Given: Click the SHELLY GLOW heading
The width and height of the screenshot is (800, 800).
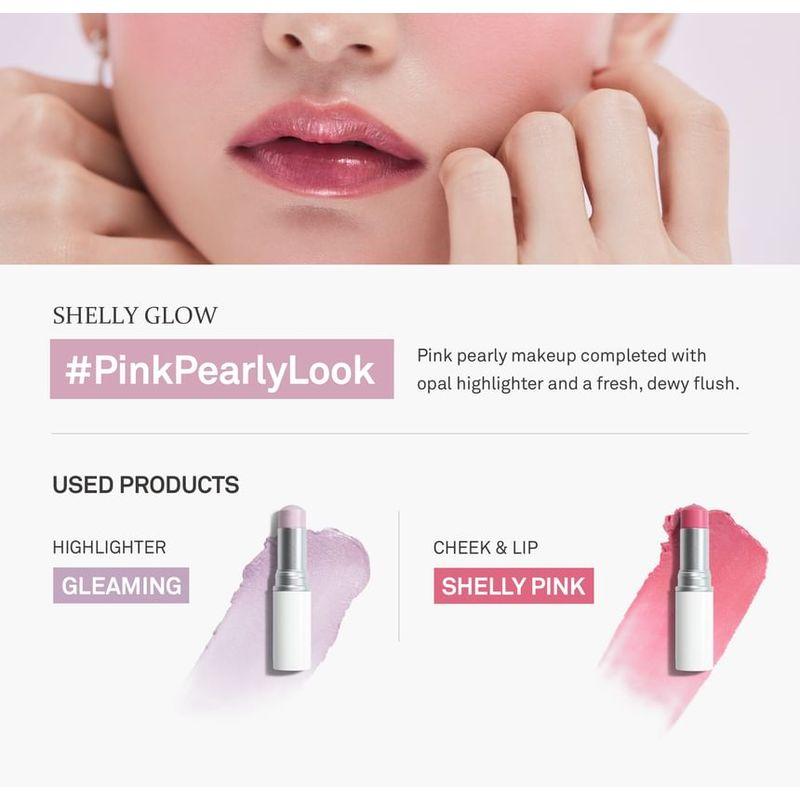Looking at the screenshot, I should click(135, 315).
